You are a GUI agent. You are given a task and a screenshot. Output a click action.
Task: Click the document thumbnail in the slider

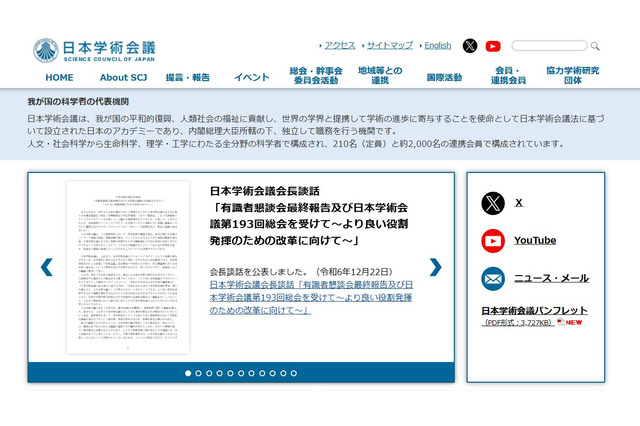(128, 267)
